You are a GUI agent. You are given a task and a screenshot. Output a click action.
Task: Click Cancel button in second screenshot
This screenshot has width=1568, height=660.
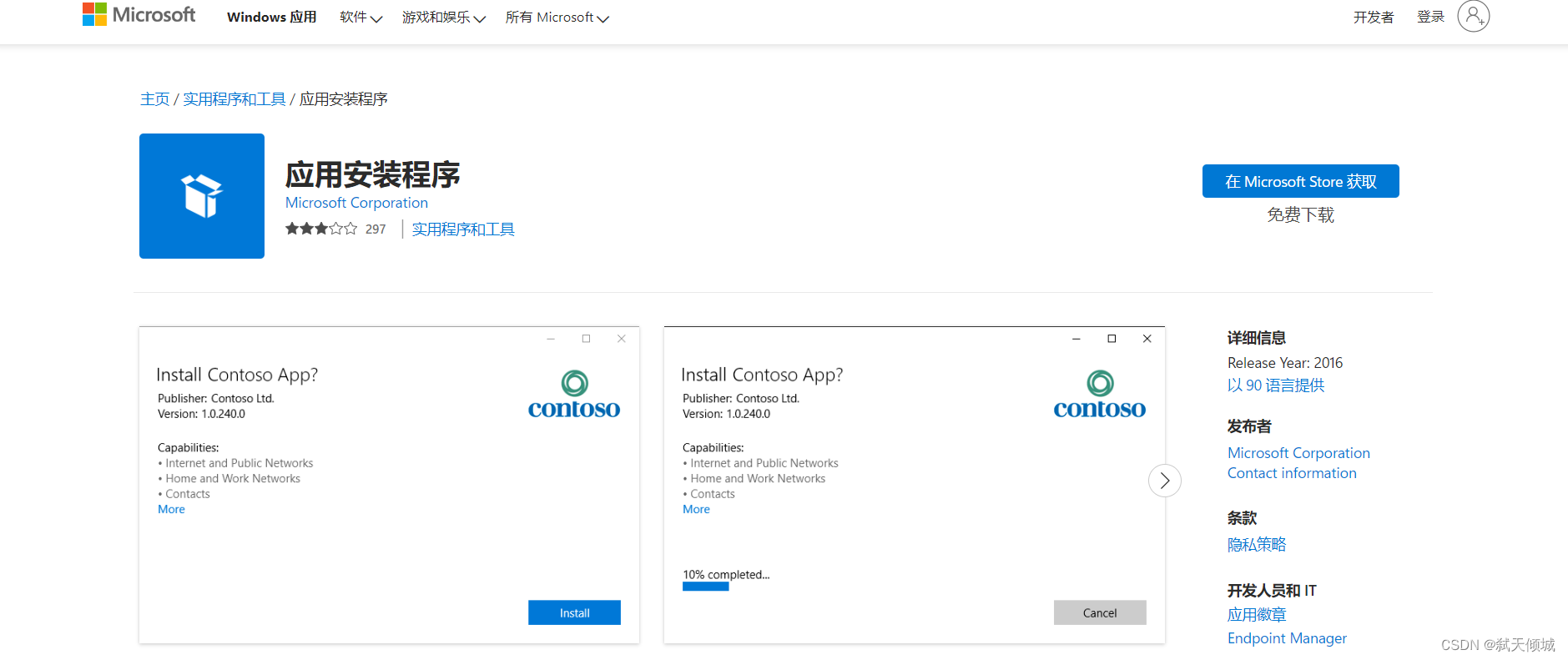click(x=1100, y=612)
